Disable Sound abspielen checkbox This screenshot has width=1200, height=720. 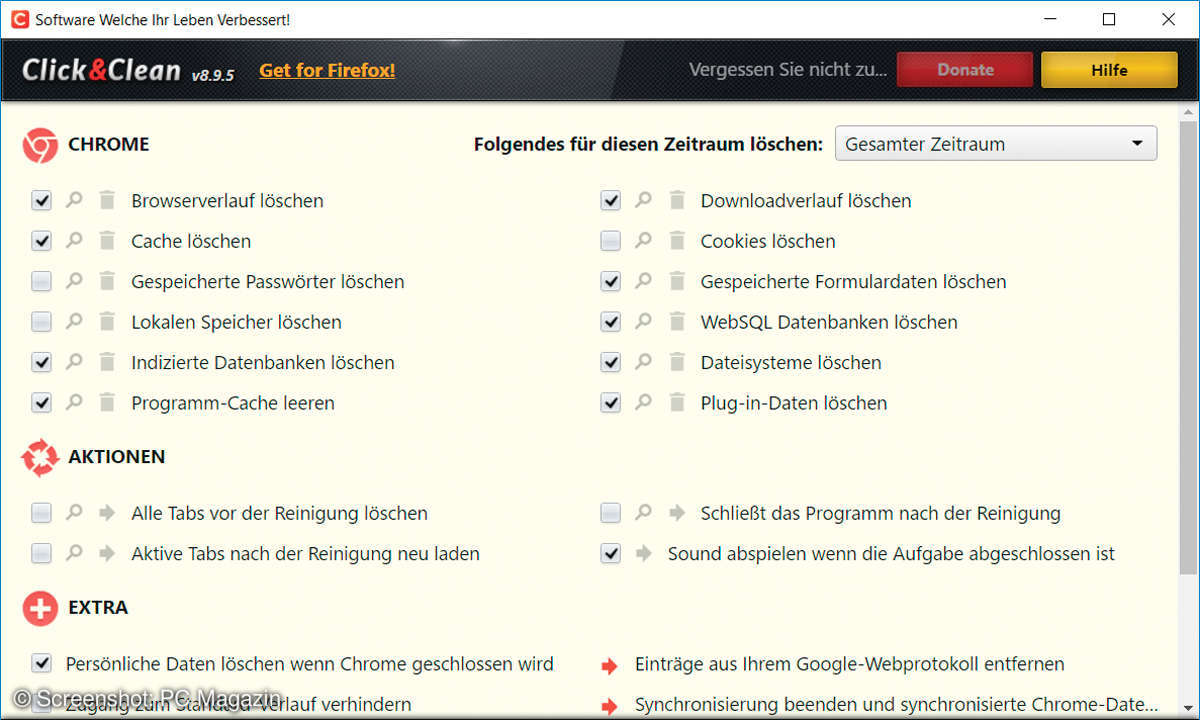(x=611, y=553)
